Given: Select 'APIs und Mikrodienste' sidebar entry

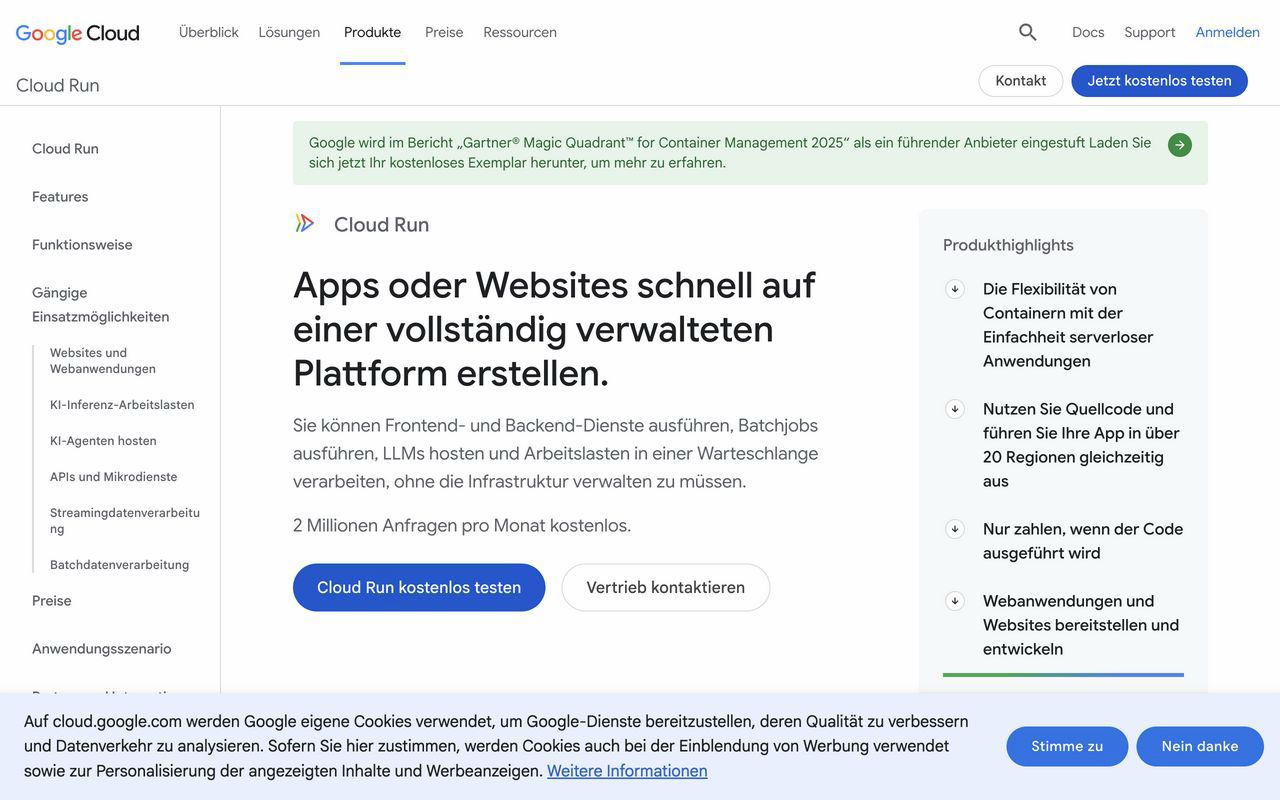Looking at the screenshot, I should pyautogui.click(x=114, y=476).
